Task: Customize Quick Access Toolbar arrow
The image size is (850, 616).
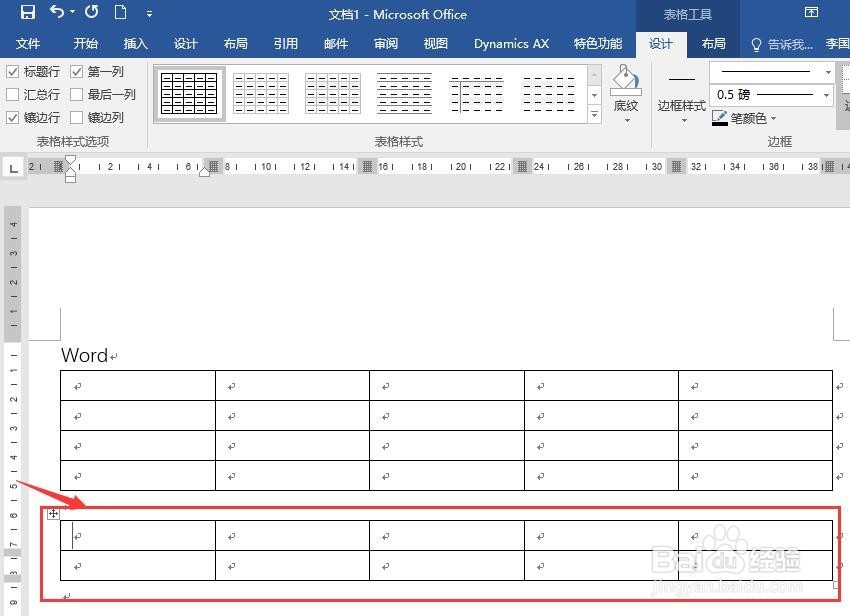Action: click(149, 14)
